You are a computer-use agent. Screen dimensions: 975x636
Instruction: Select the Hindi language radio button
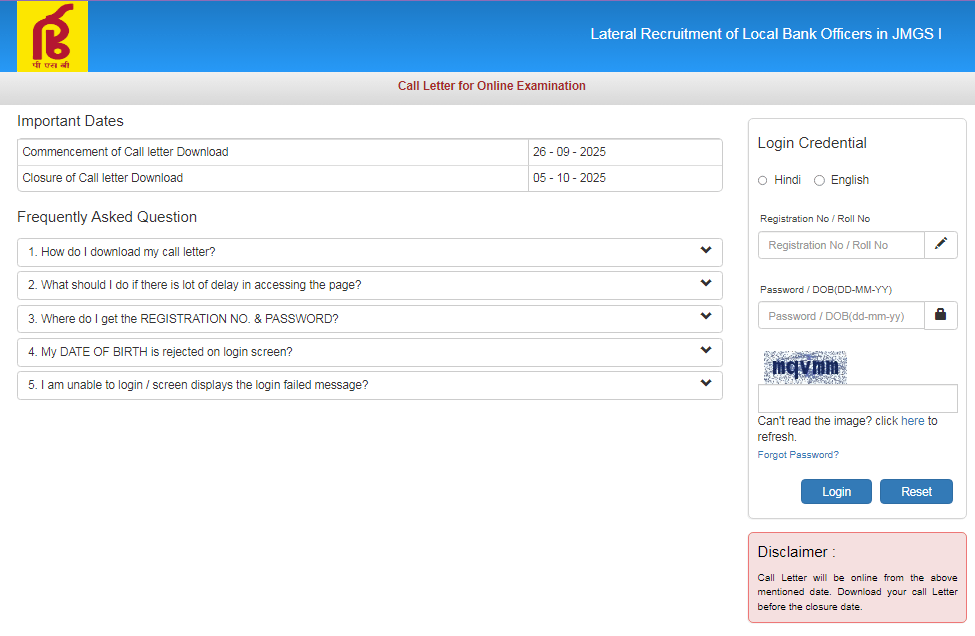click(x=763, y=180)
